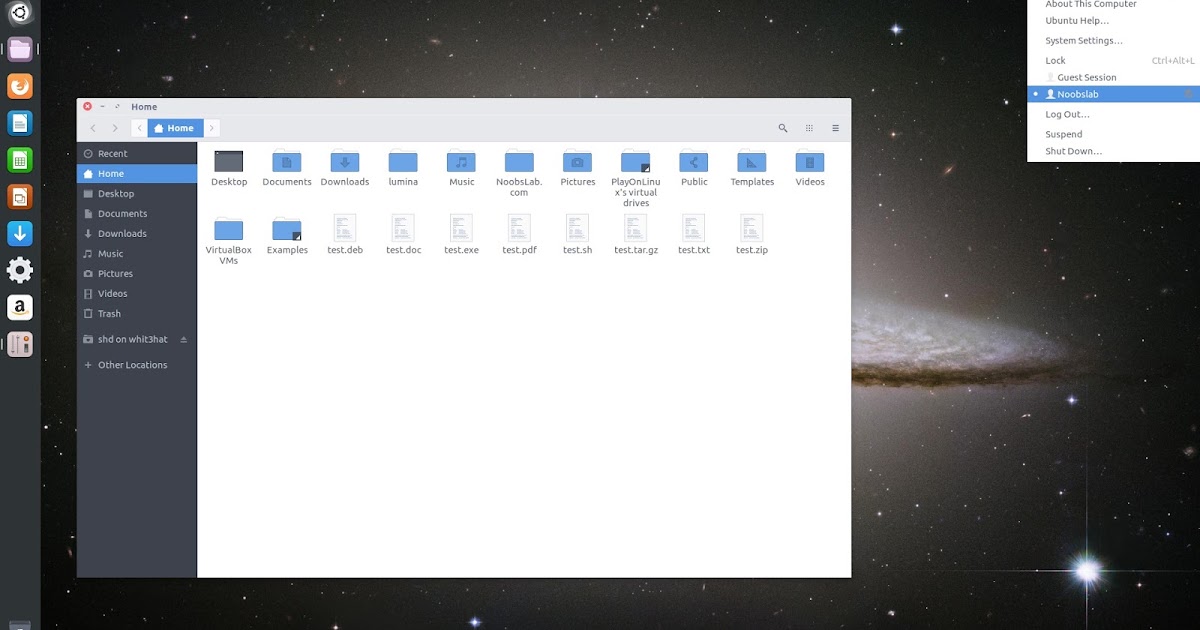
Task: Choose "System Settings…" from the session menu
Action: (1083, 40)
